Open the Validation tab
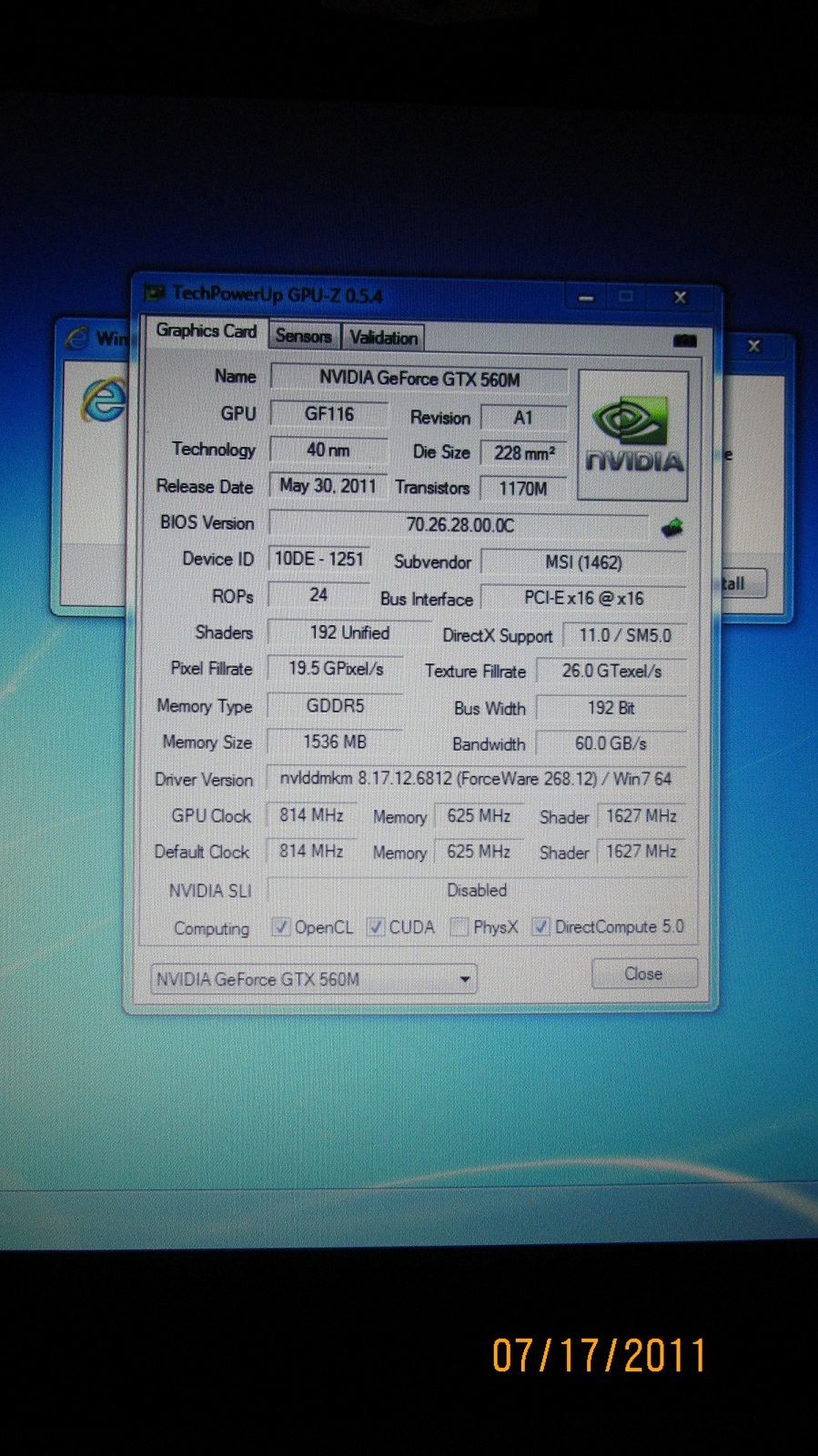The width and height of the screenshot is (818, 1456). (x=383, y=338)
